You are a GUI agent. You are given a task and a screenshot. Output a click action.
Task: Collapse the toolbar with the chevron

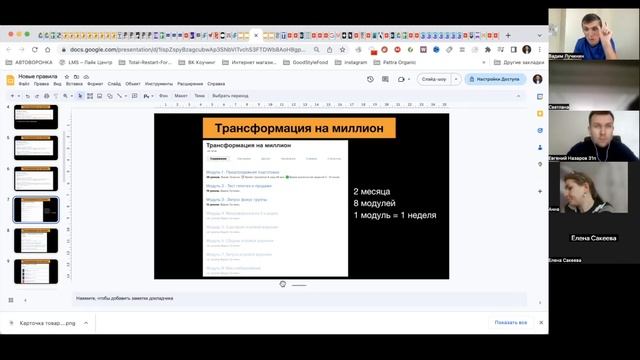click(518, 96)
